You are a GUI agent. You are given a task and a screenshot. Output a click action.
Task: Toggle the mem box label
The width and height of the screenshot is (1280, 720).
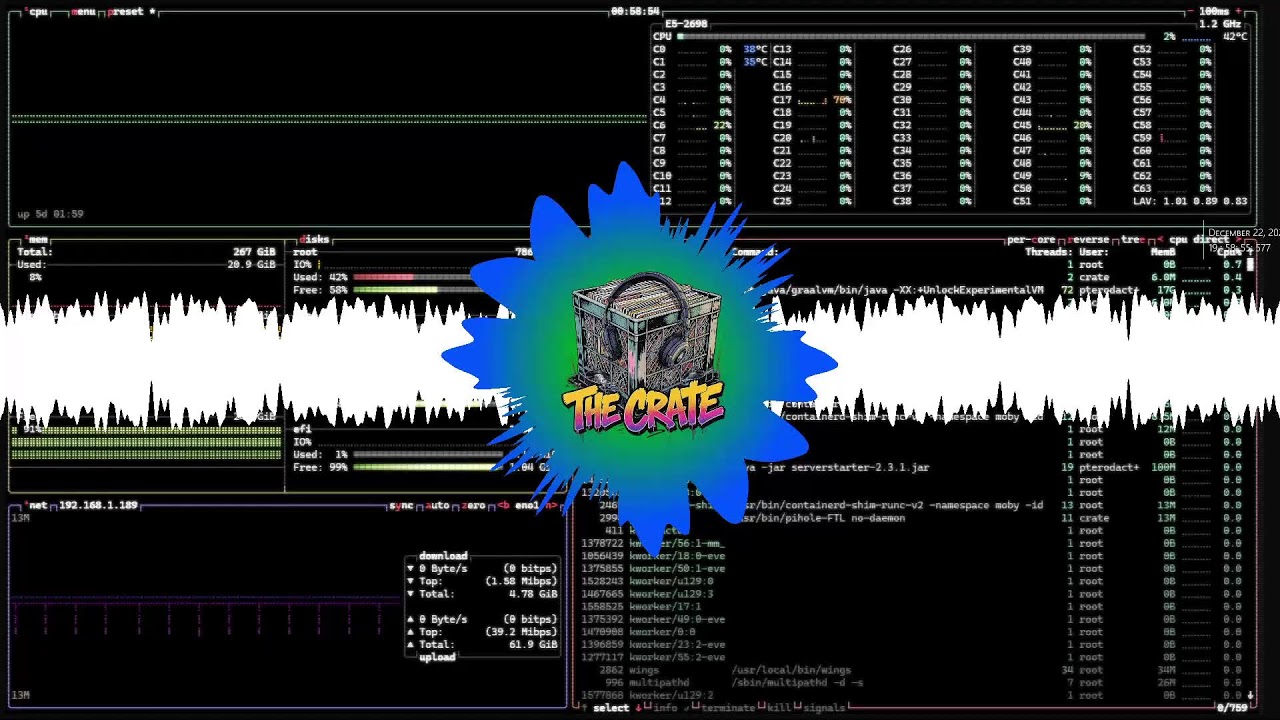(37, 240)
